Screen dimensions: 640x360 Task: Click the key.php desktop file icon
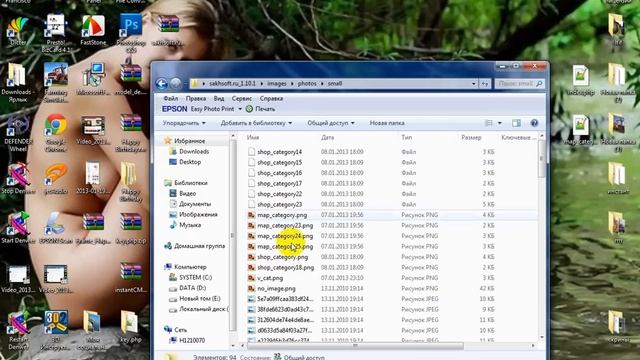click(130, 327)
